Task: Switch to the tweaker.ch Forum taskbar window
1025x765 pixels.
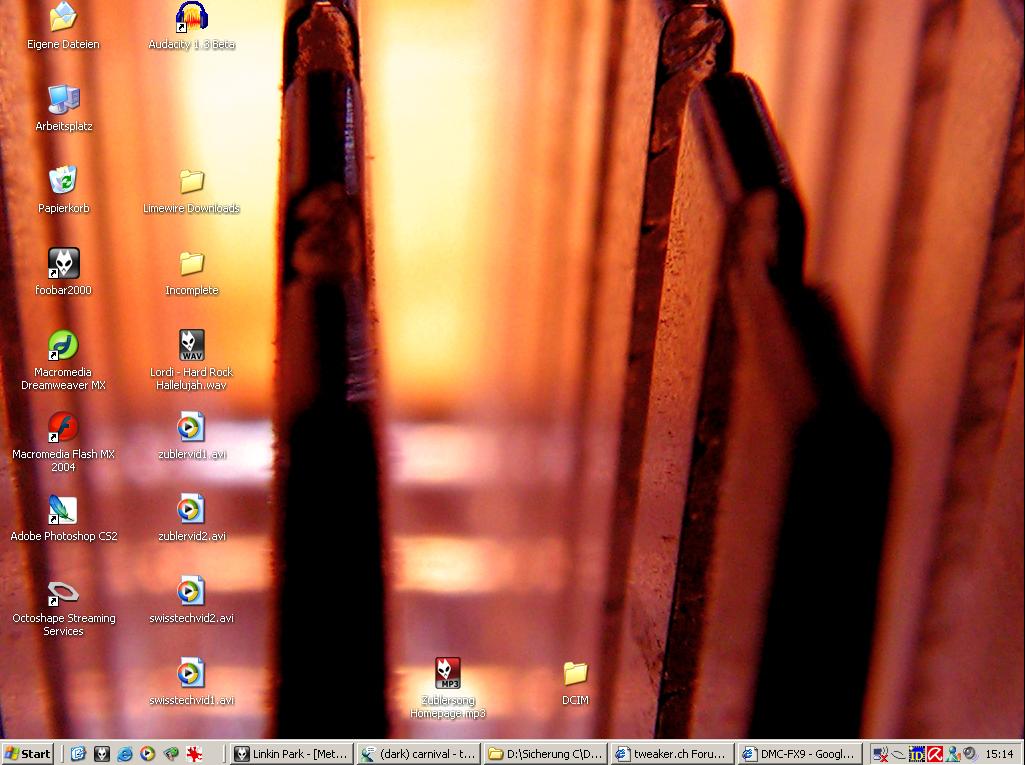Action: point(673,754)
